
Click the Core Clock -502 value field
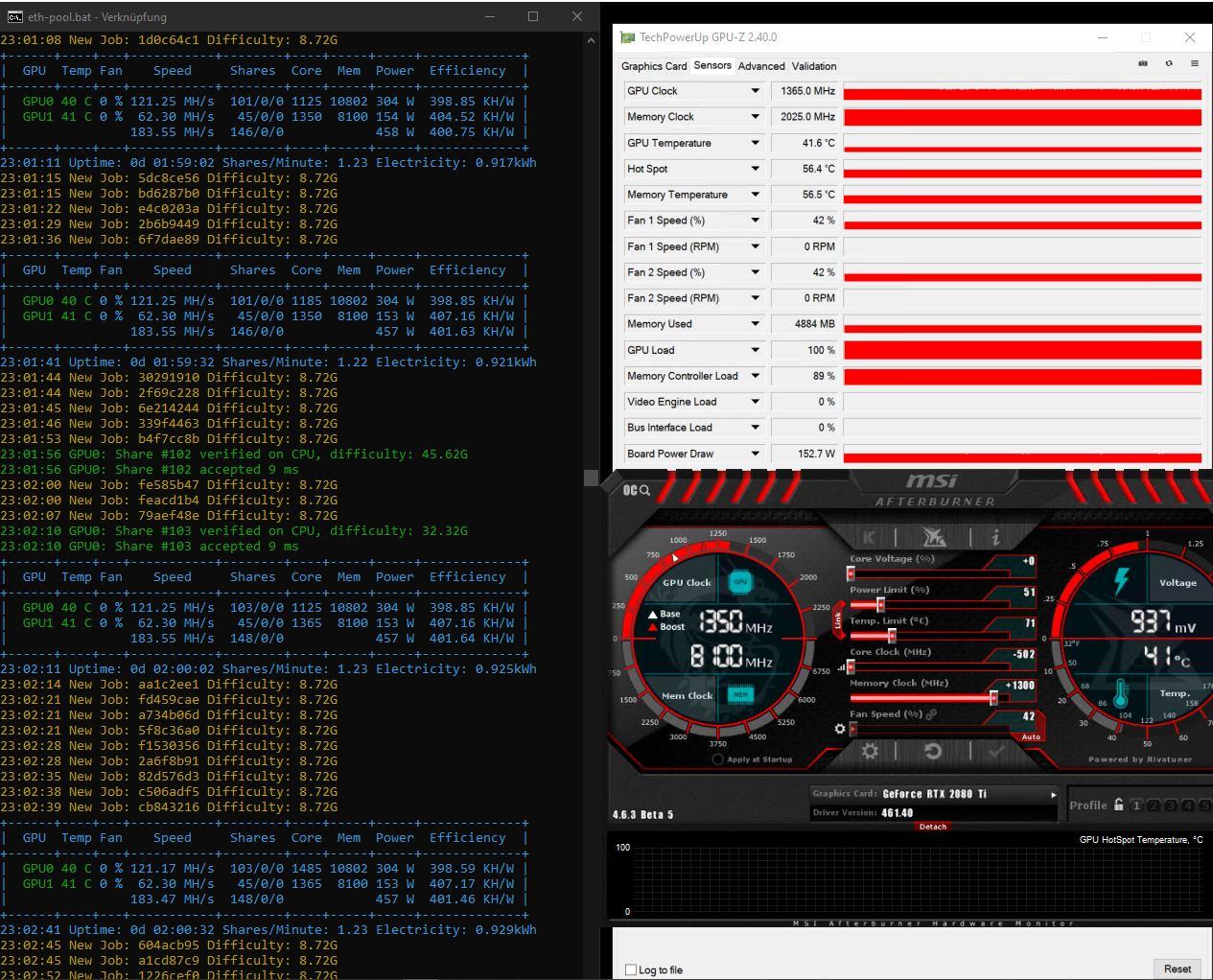tap(1024, 654)
